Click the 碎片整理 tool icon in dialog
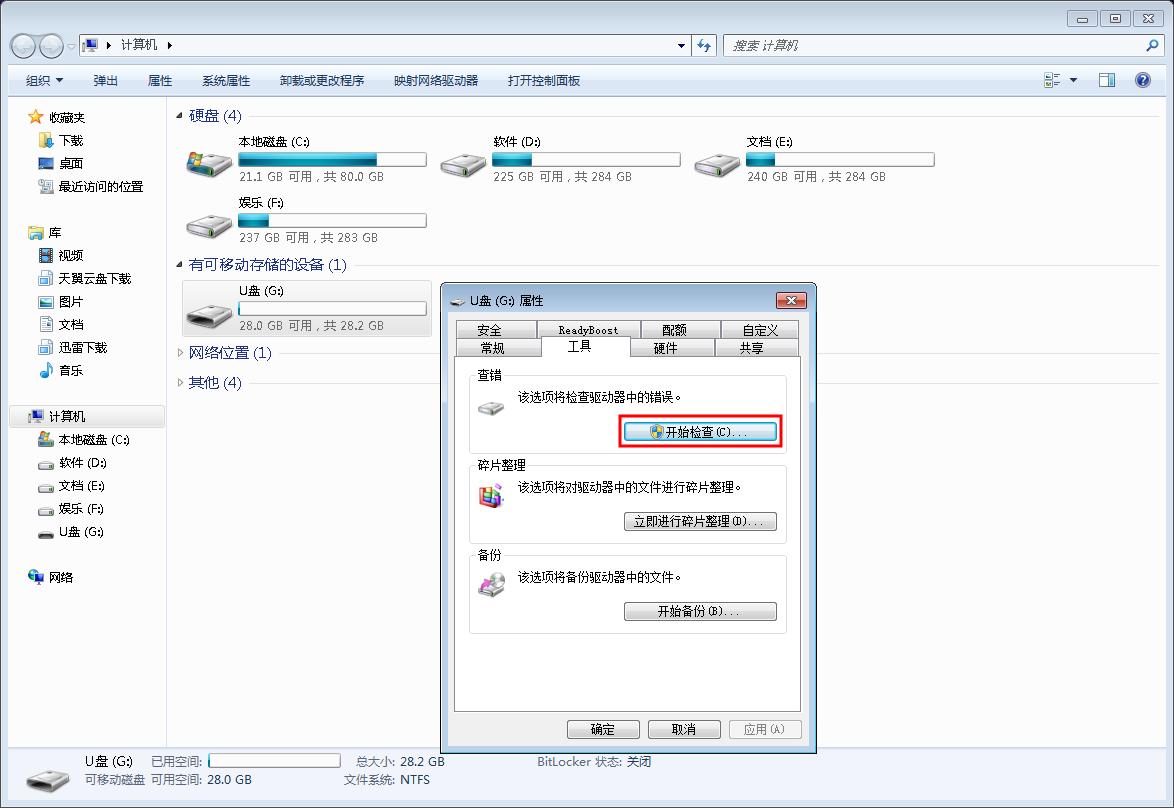1174x808 pixels. pyautogui.click(x=491, y=495)
